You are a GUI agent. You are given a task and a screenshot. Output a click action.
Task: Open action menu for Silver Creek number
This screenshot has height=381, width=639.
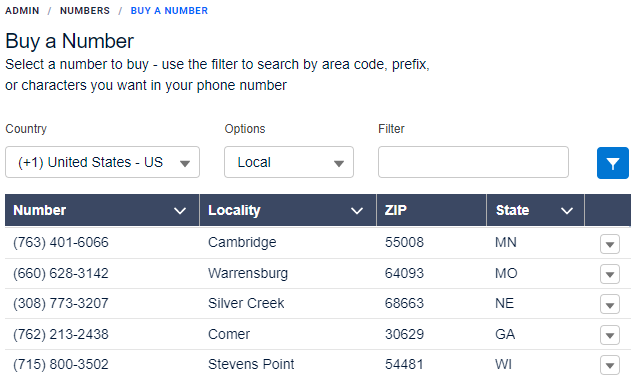coord(610,304)
